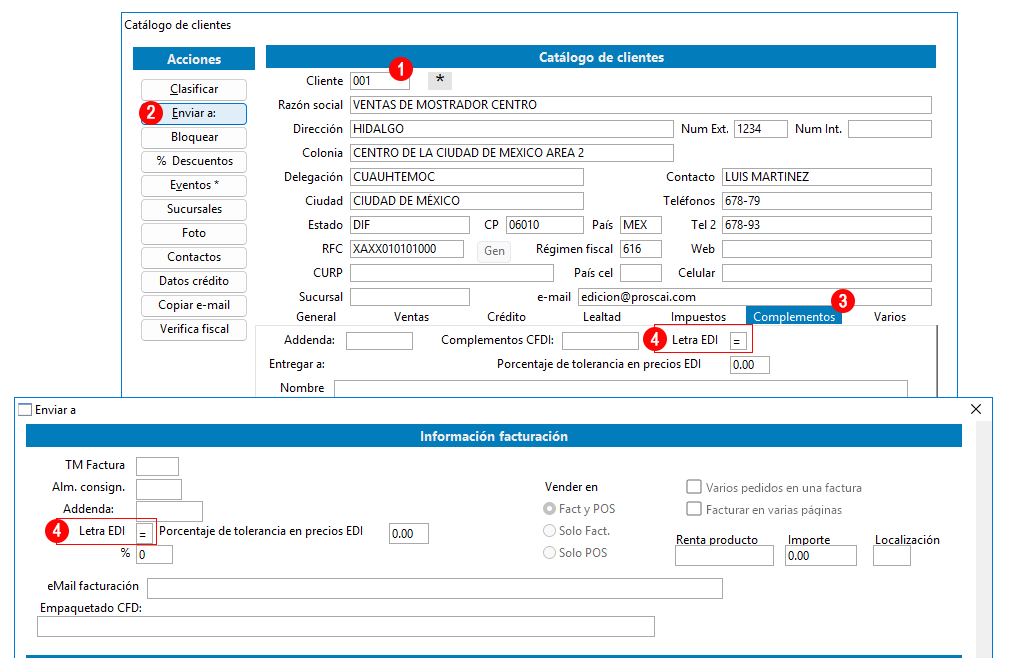Screen dimensions: 1014x669
Task: Click the Régimen fiscal field
Action: tap(641, 248)
